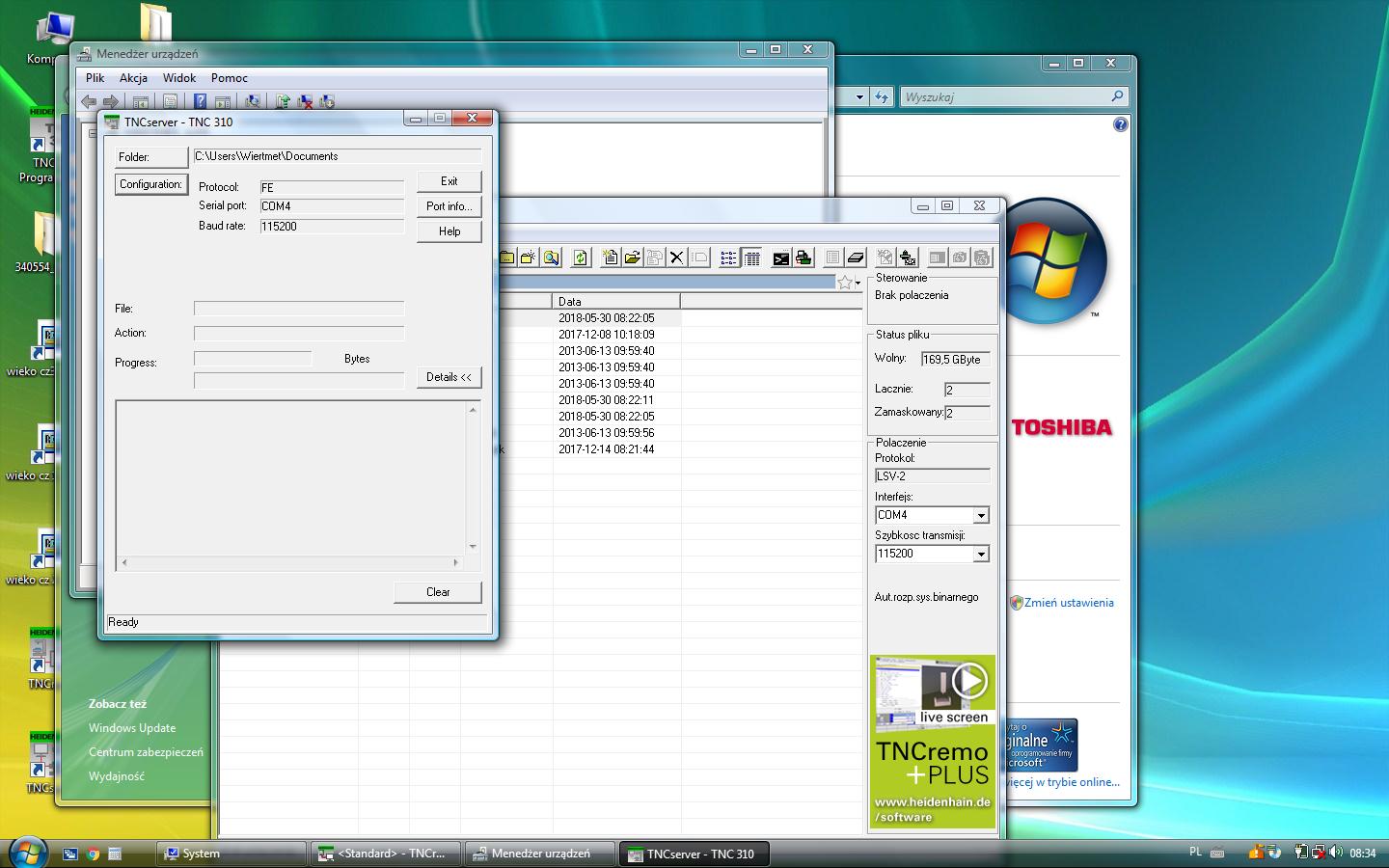Click the printer icon in TNCremo toolbar
The width and height of the screenshot is (1389, 868).
point(803,258)
